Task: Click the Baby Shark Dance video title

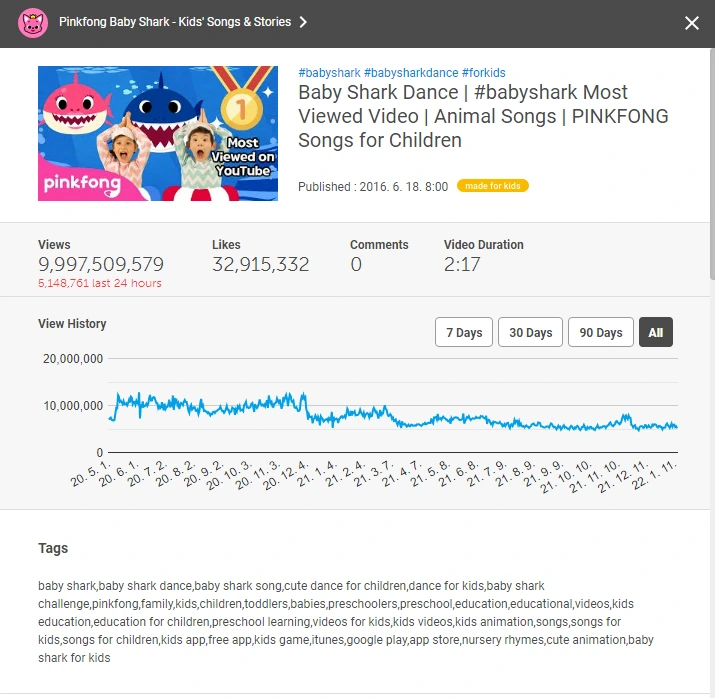Action: click(483, 116)
